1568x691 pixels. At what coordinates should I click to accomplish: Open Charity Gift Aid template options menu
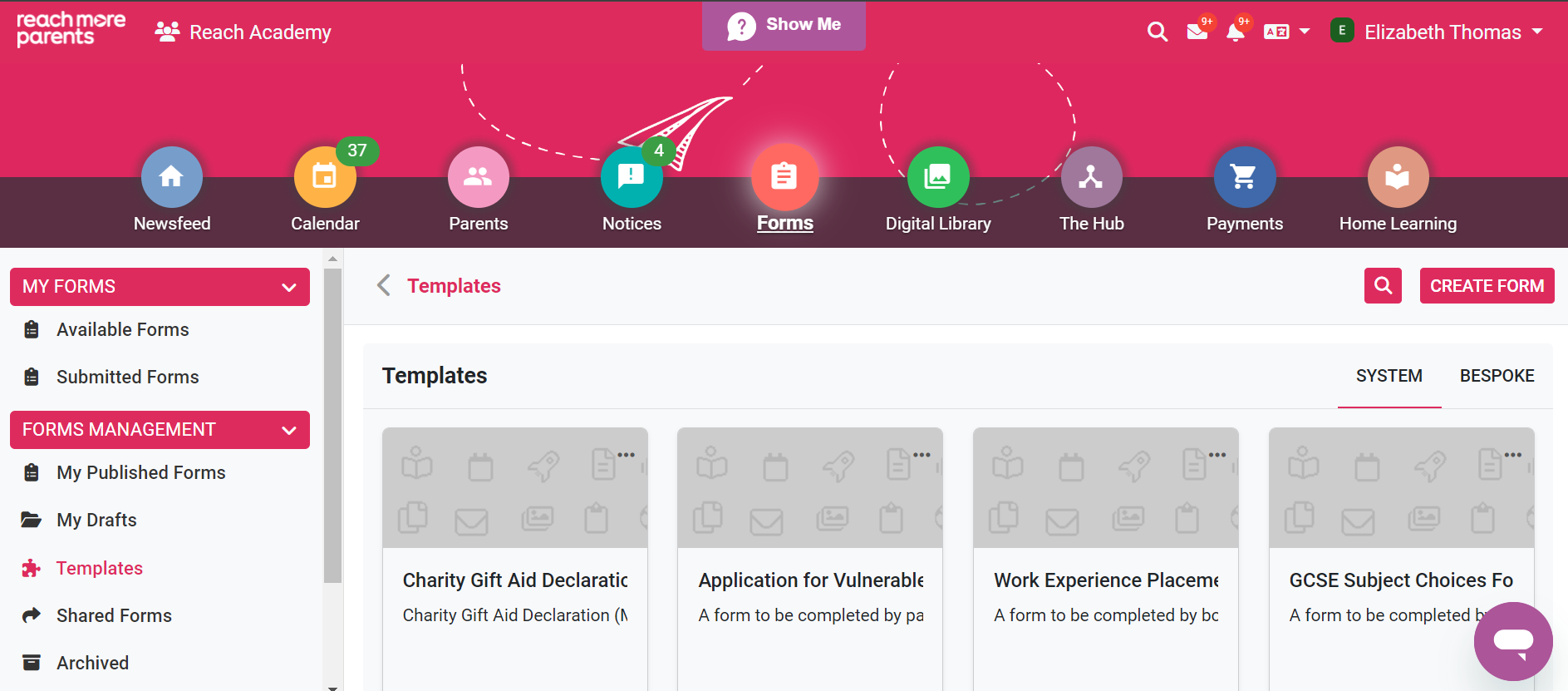click(x=626, y=455)
